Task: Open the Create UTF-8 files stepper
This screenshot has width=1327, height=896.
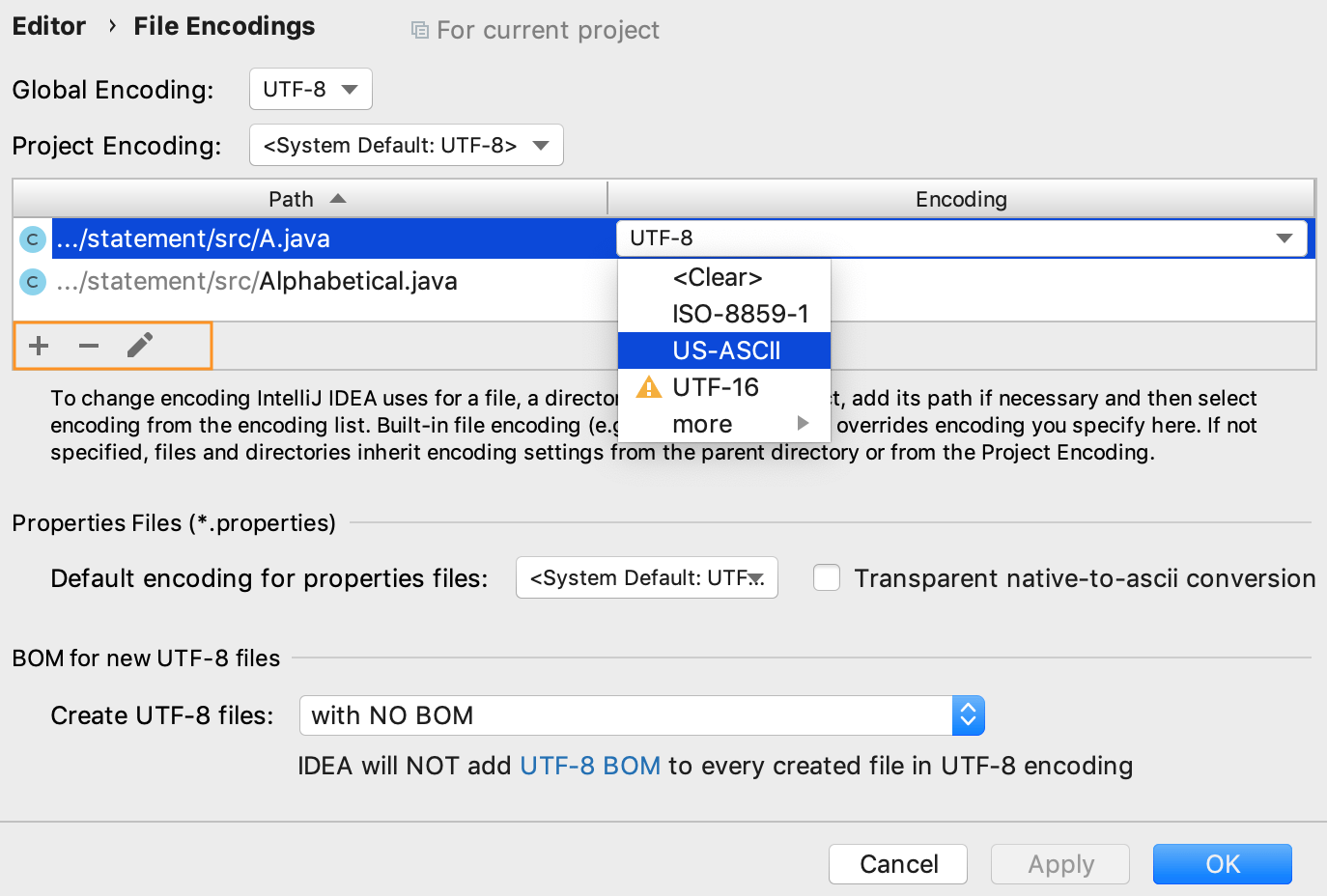Action: click(x=969, y=715)
